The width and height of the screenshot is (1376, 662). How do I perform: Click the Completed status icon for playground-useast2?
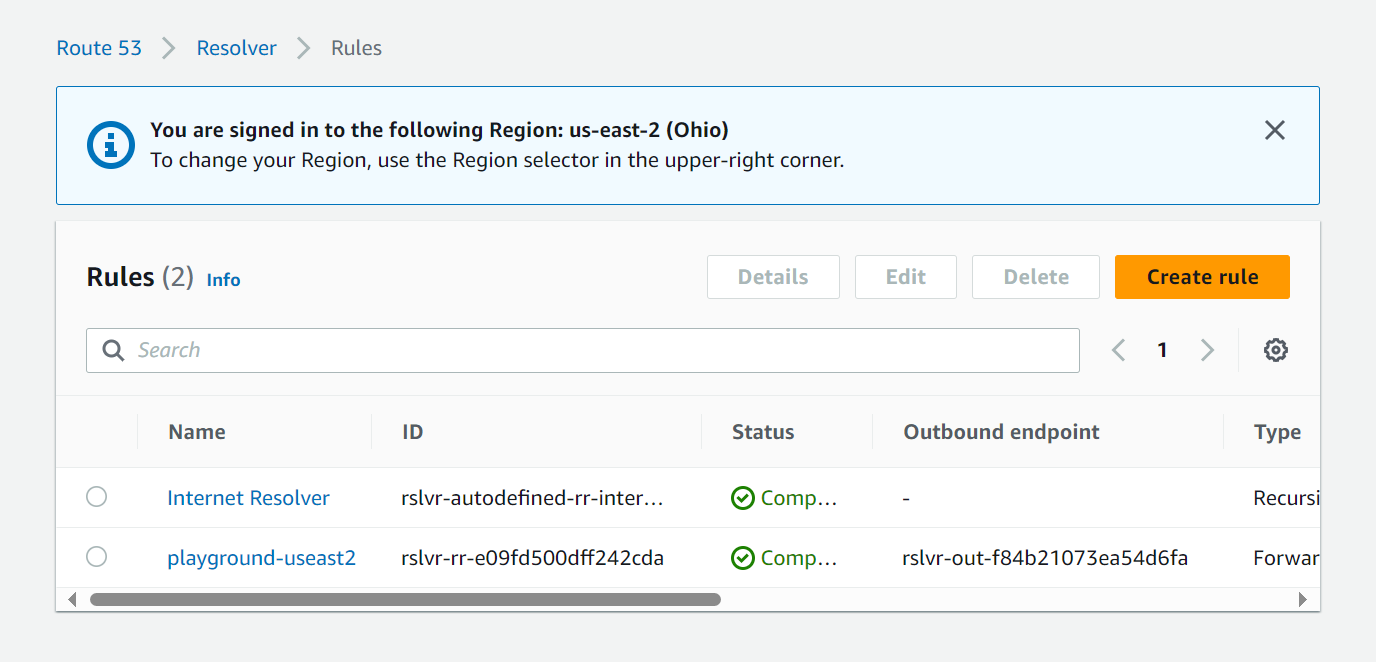pos(742,558)
